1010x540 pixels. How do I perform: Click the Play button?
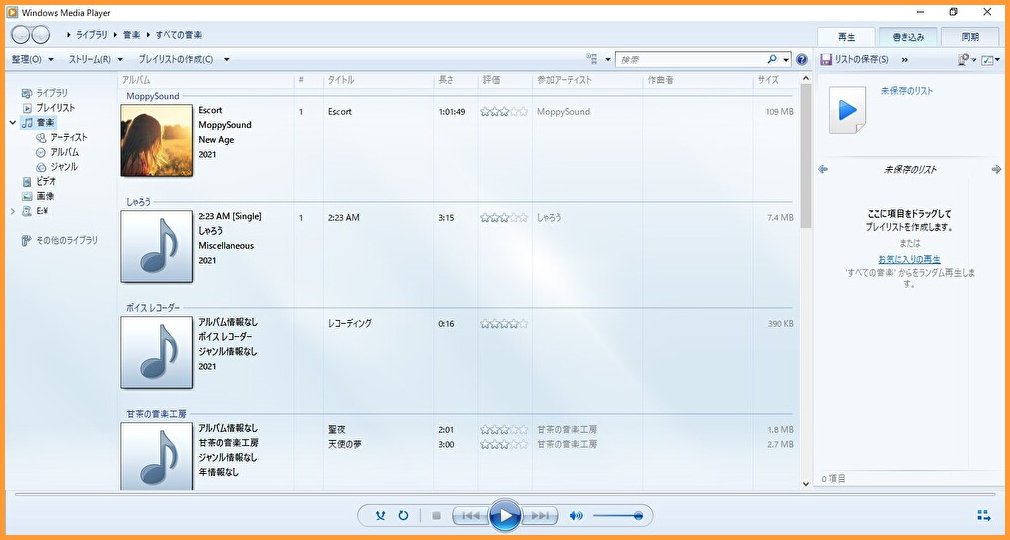click(505, 516)
